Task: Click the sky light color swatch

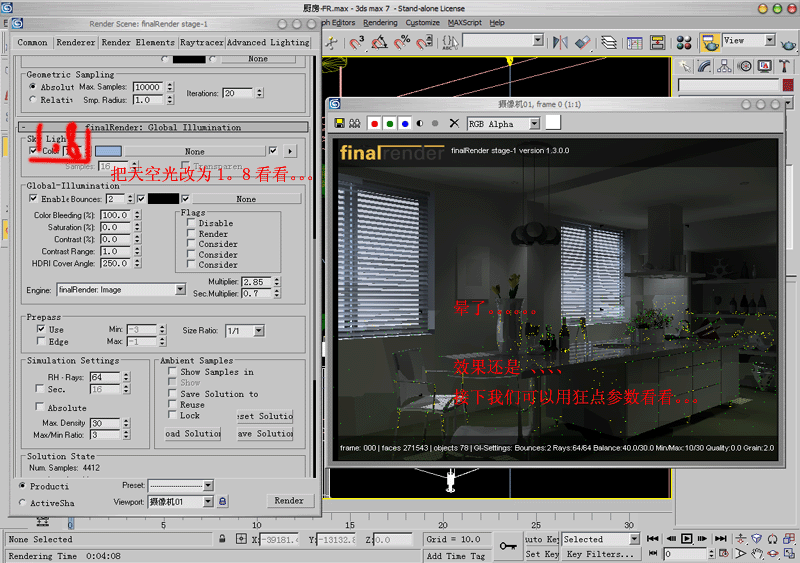Action: pos(108,151)
